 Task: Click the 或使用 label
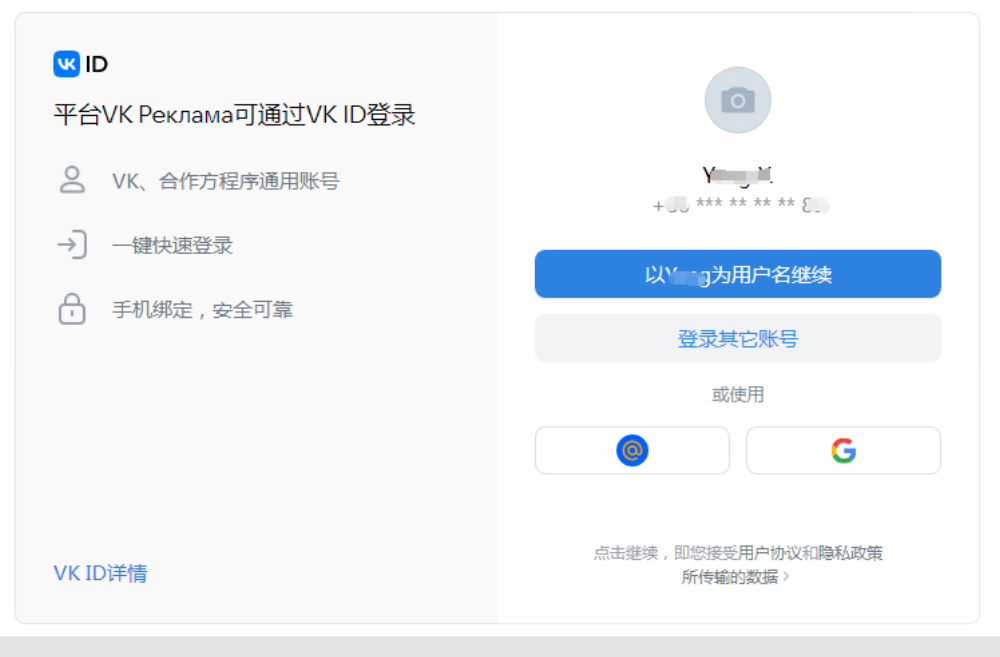click(x=738, y=395)
